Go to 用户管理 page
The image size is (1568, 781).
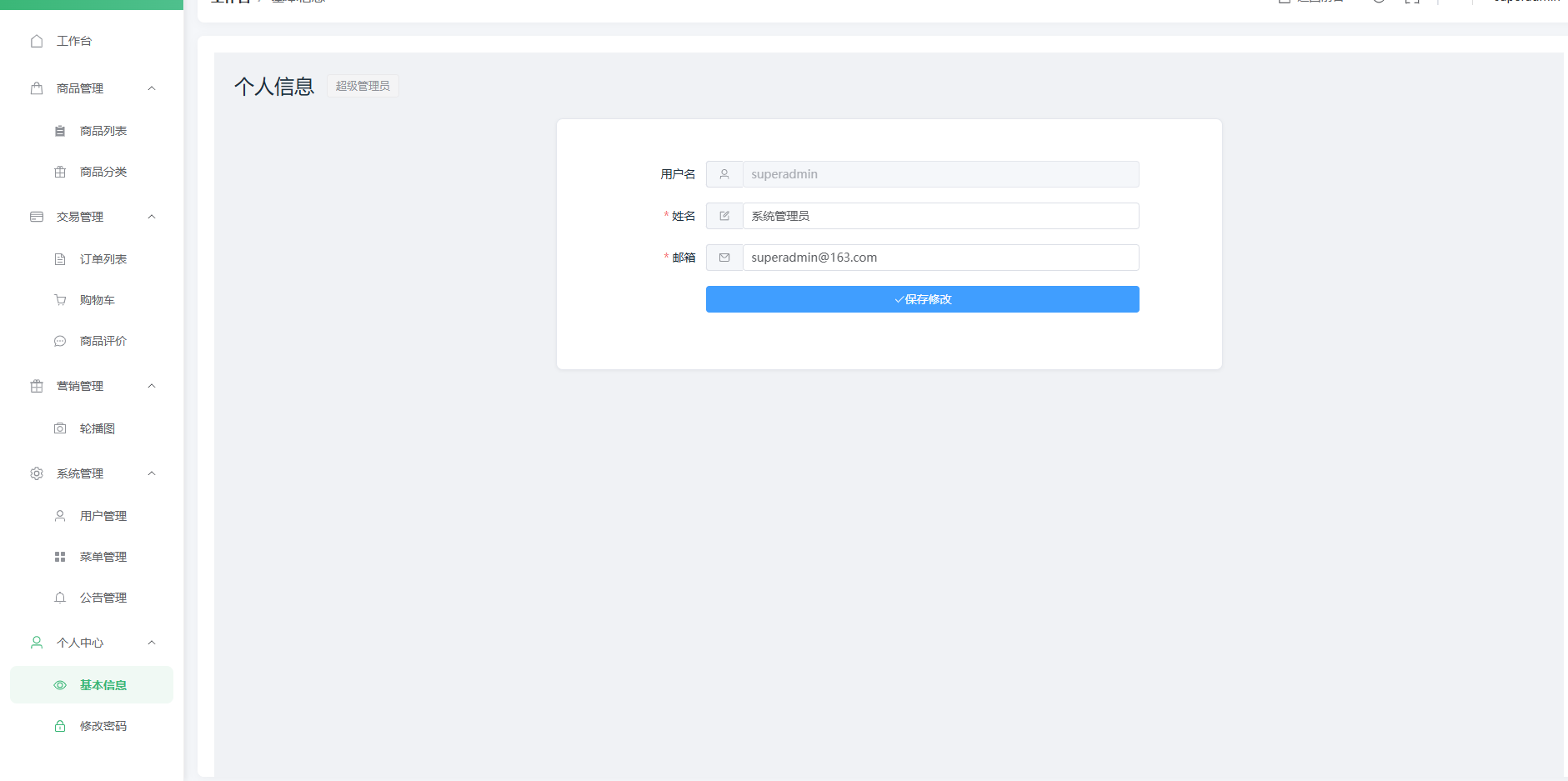(103, 516)
